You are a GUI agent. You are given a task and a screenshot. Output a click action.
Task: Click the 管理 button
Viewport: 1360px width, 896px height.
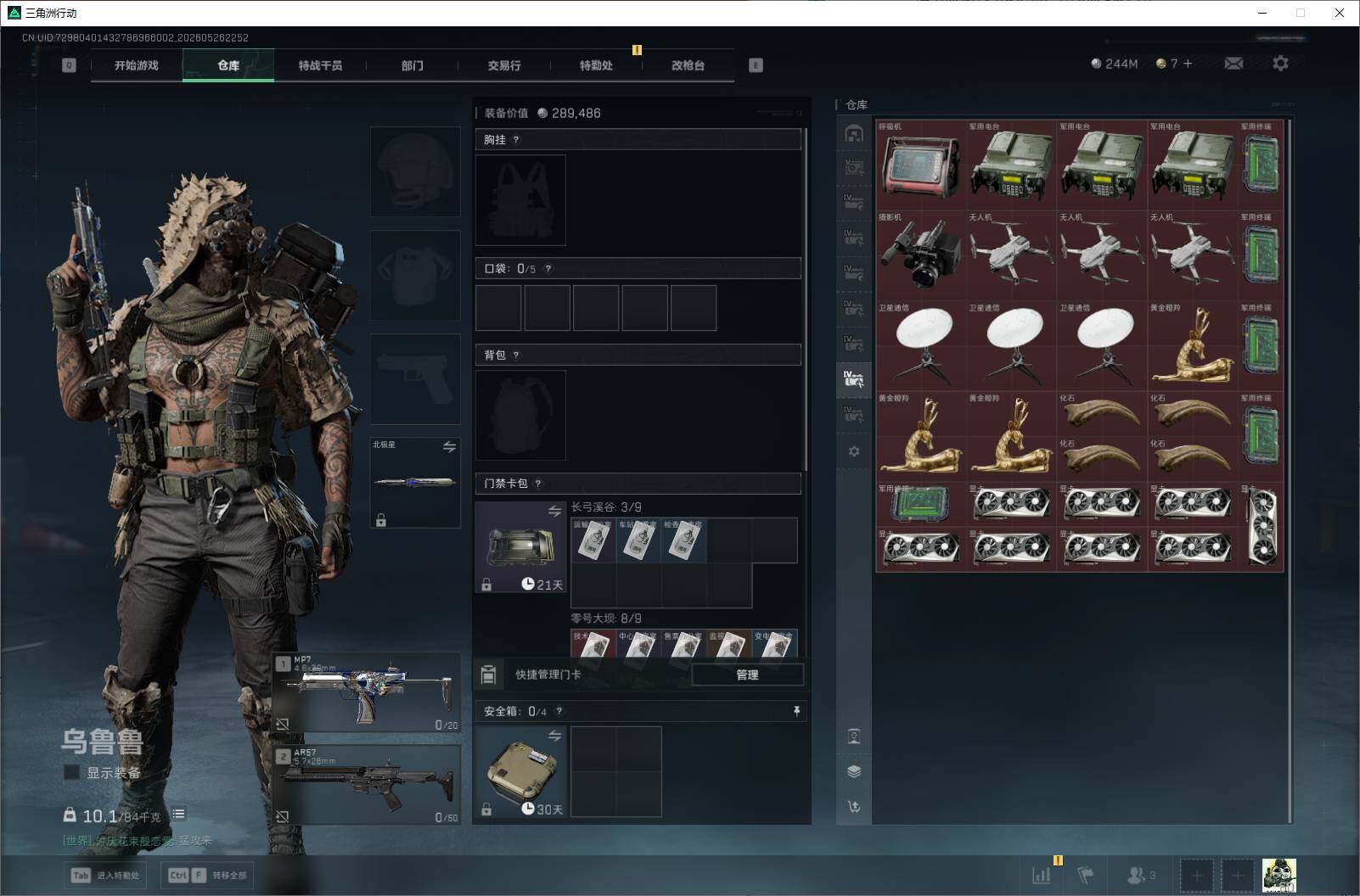(x=747, y=675)
